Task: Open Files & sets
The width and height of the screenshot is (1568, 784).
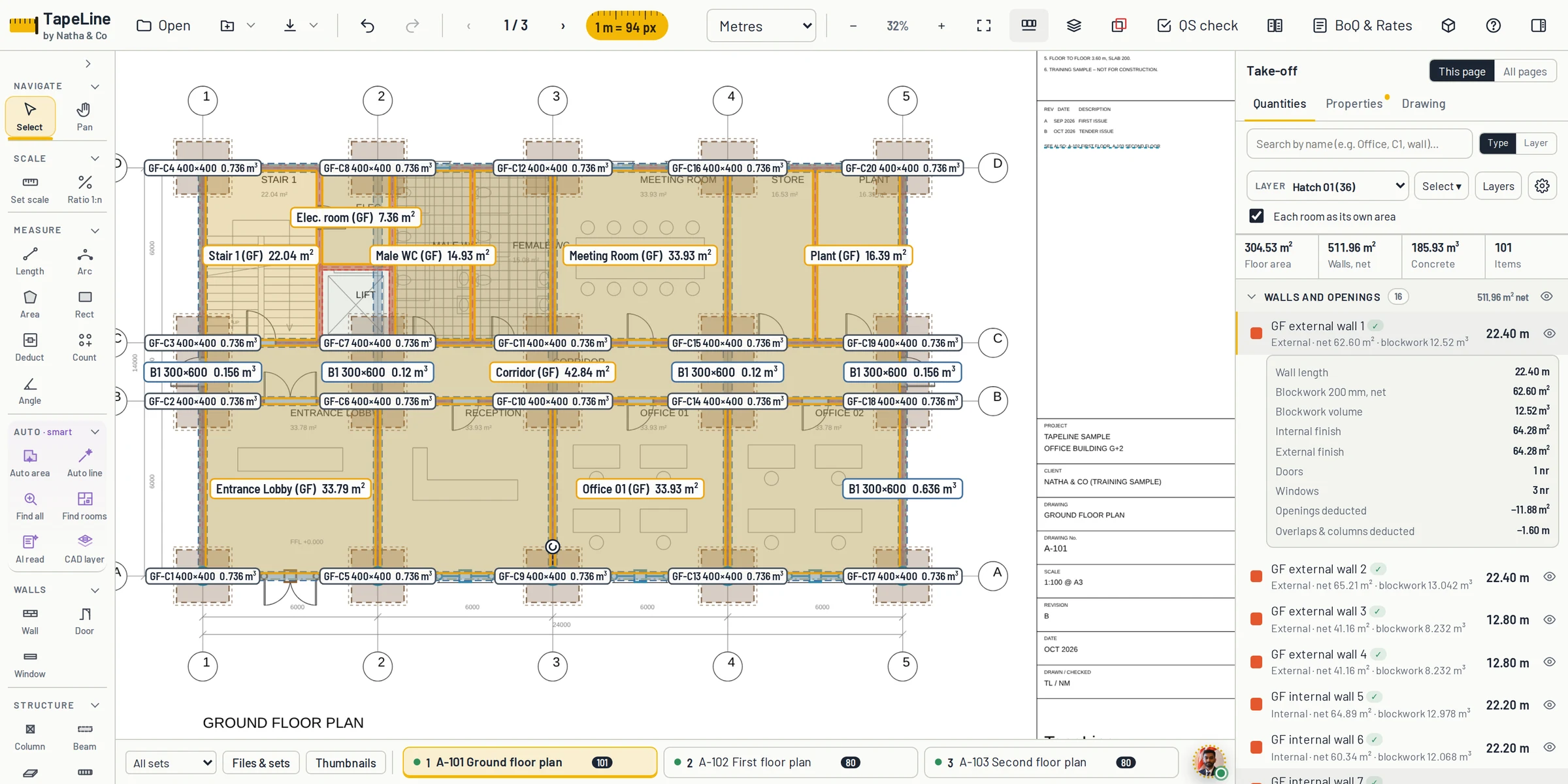Action: [261, 762]
